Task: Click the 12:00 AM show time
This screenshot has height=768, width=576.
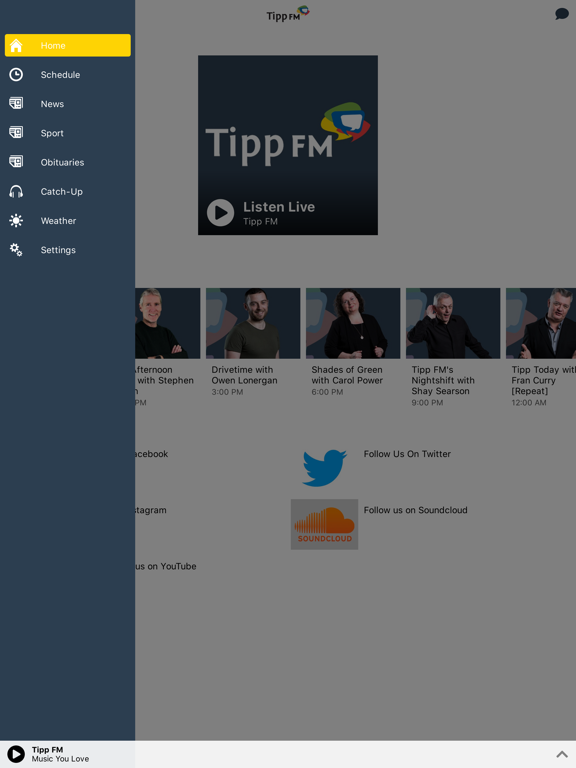Action: click(529, 403)
